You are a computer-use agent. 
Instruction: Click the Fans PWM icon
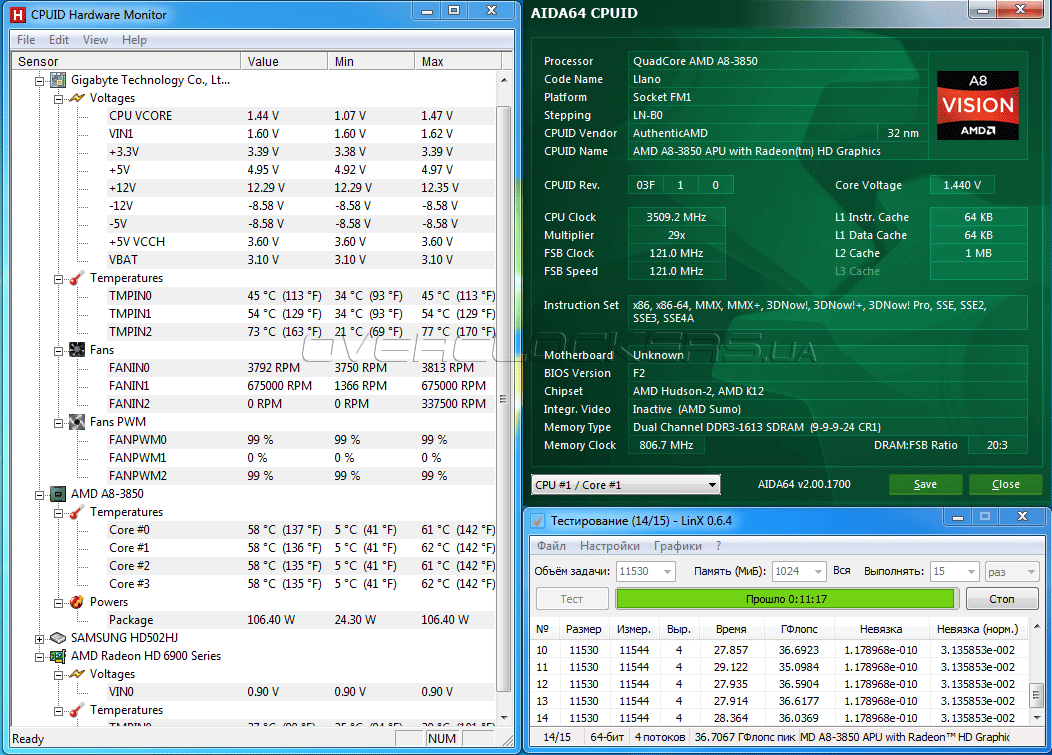[76, 422]
